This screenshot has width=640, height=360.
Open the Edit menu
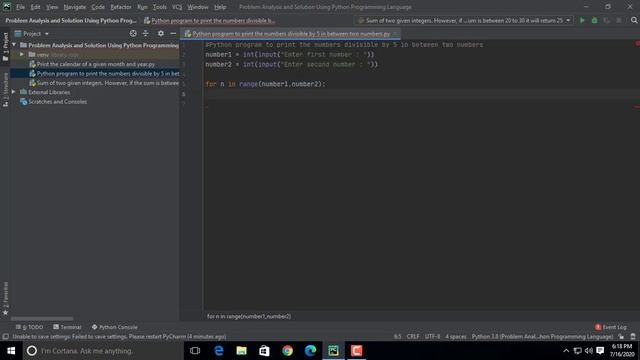pyautogui.click(x=36, y=7)
